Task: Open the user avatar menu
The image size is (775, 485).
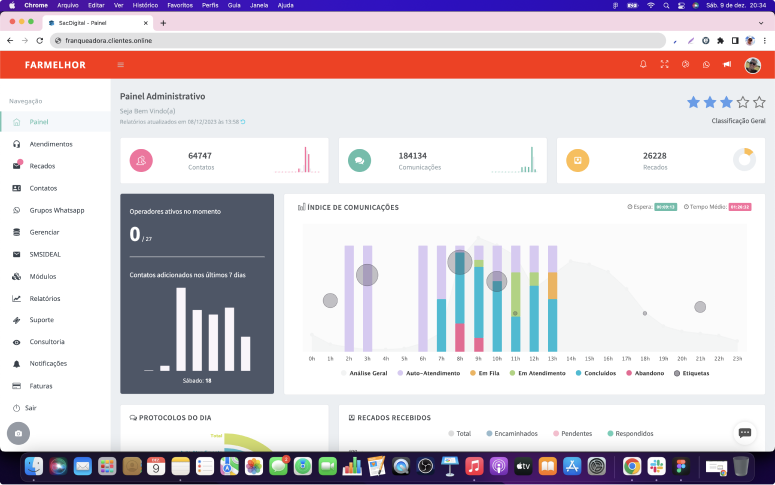Action: coord(752,65)
